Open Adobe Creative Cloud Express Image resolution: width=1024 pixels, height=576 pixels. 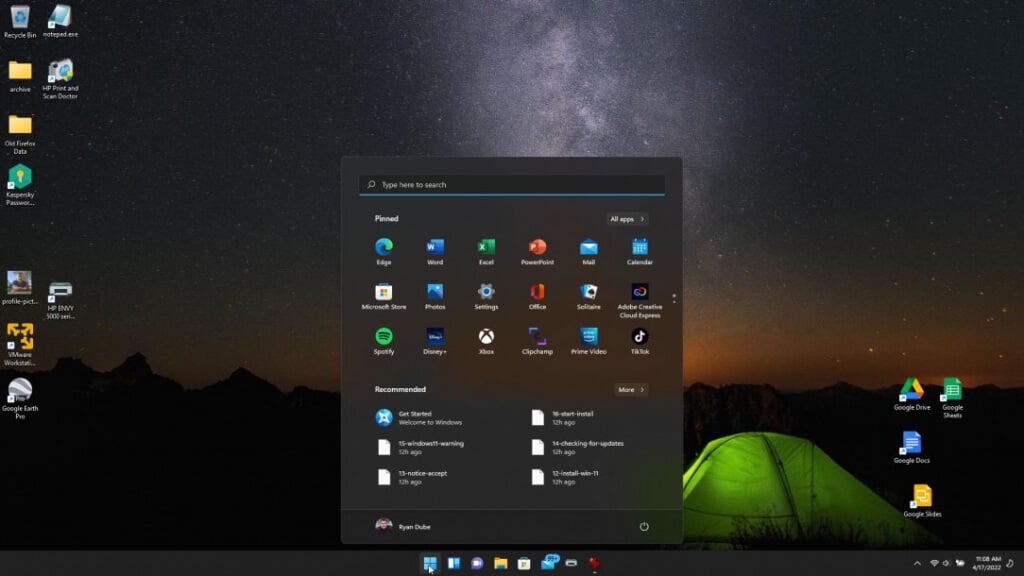(x=639, y=300)
